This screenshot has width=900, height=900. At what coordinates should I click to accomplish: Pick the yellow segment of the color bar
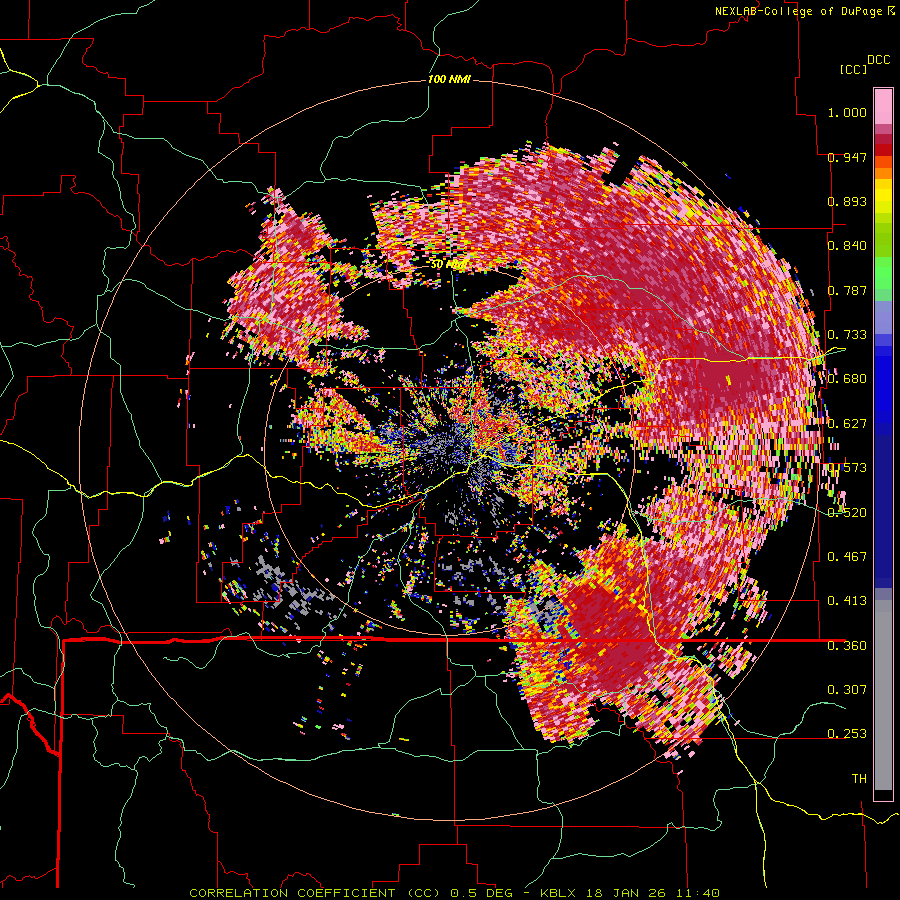click(883, 197)
